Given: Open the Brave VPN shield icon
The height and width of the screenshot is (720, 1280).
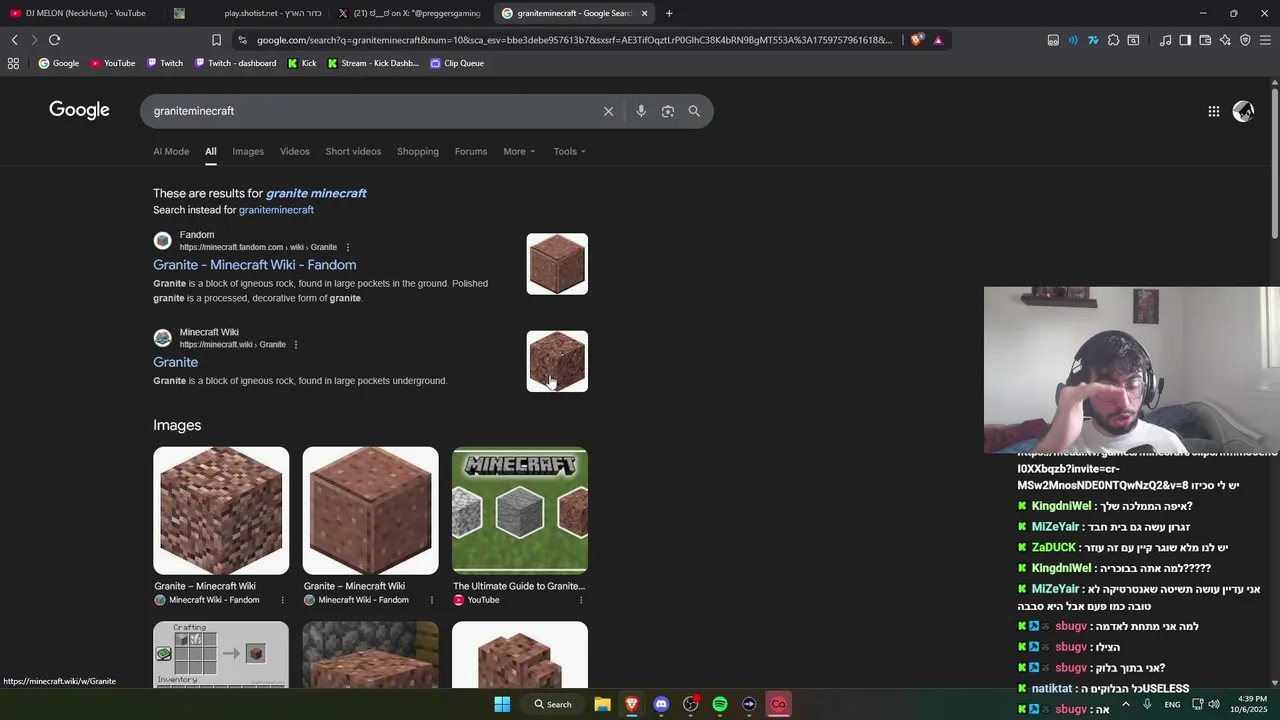Looking at the screenshot, I should tap(1245, 40).
